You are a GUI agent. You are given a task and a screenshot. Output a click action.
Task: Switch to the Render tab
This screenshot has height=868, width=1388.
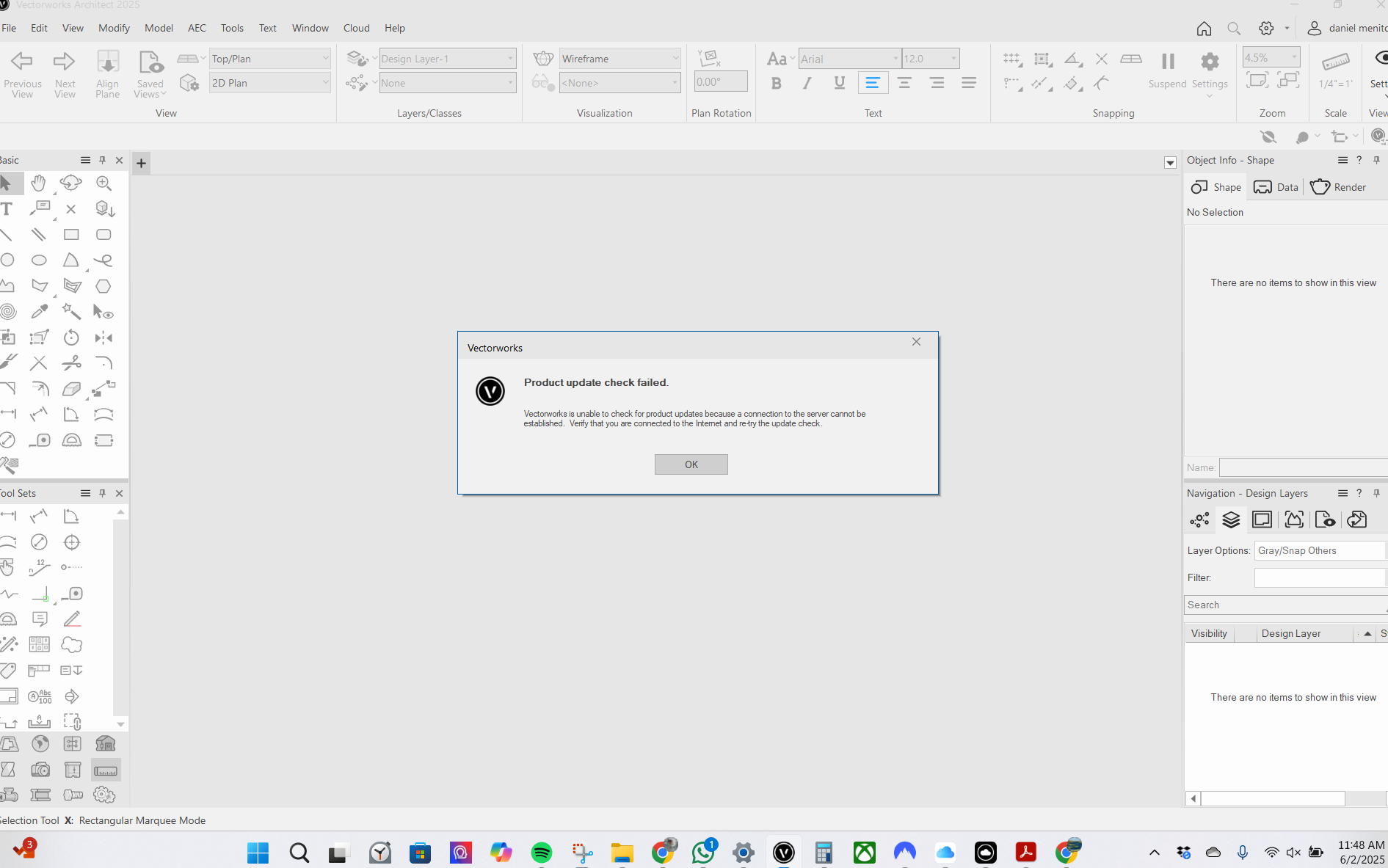pos(1338,187)
